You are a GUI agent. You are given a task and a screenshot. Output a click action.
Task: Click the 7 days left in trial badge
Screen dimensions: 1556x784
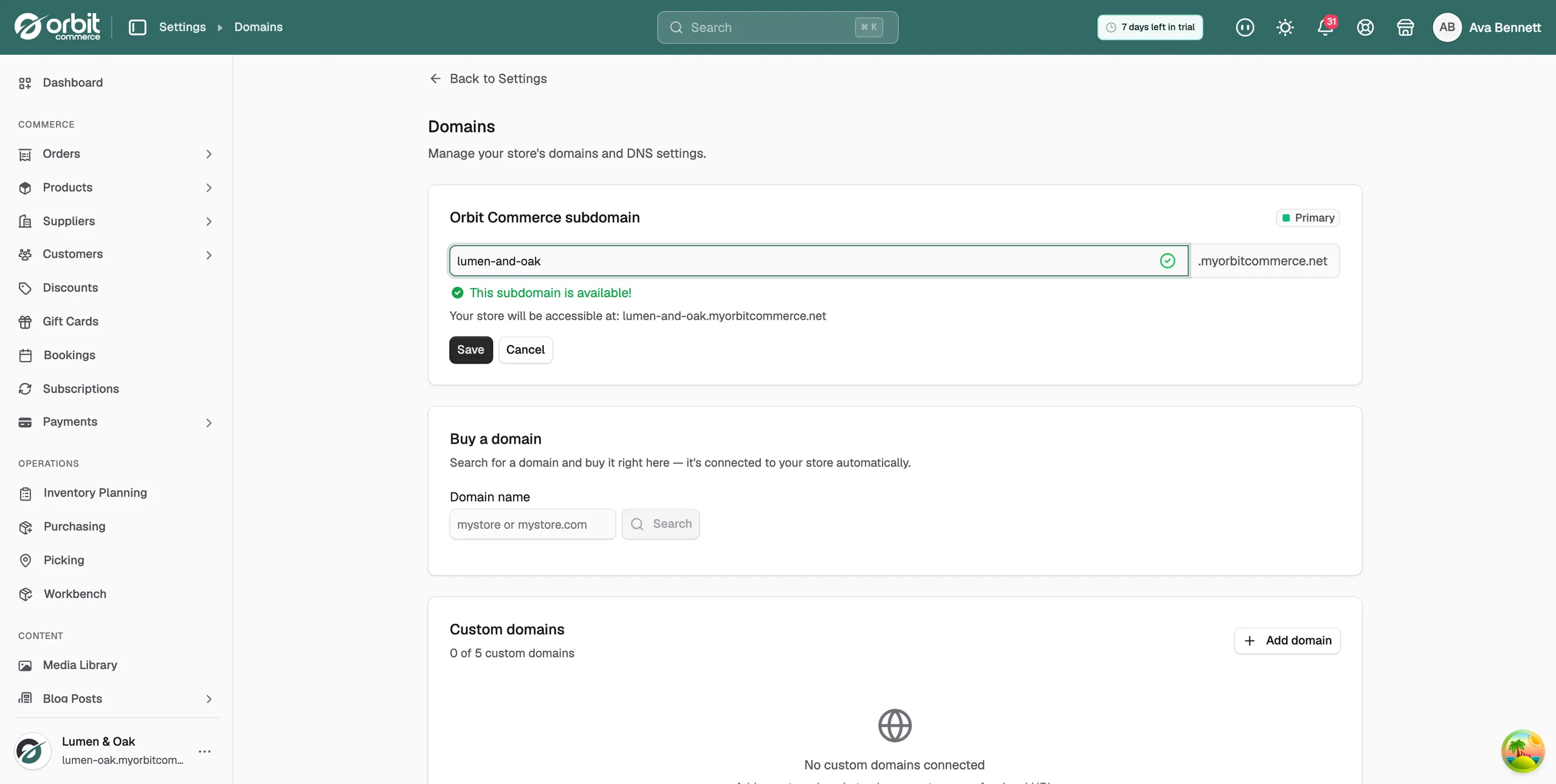[x=1150, y=27]
